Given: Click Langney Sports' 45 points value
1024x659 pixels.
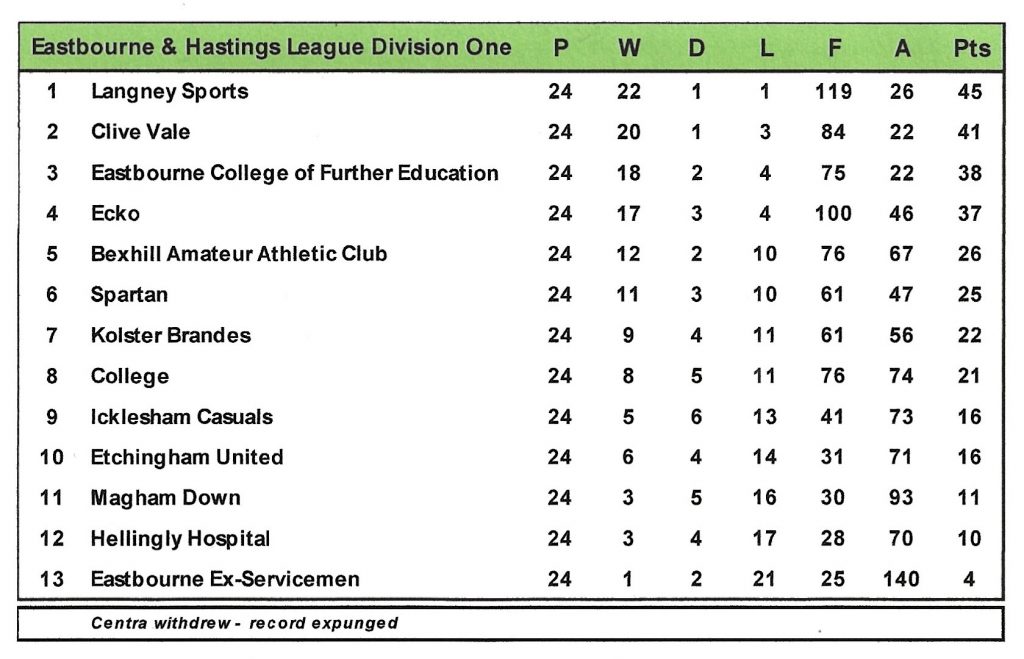Looking at the screenshot, I should point(969,92).
